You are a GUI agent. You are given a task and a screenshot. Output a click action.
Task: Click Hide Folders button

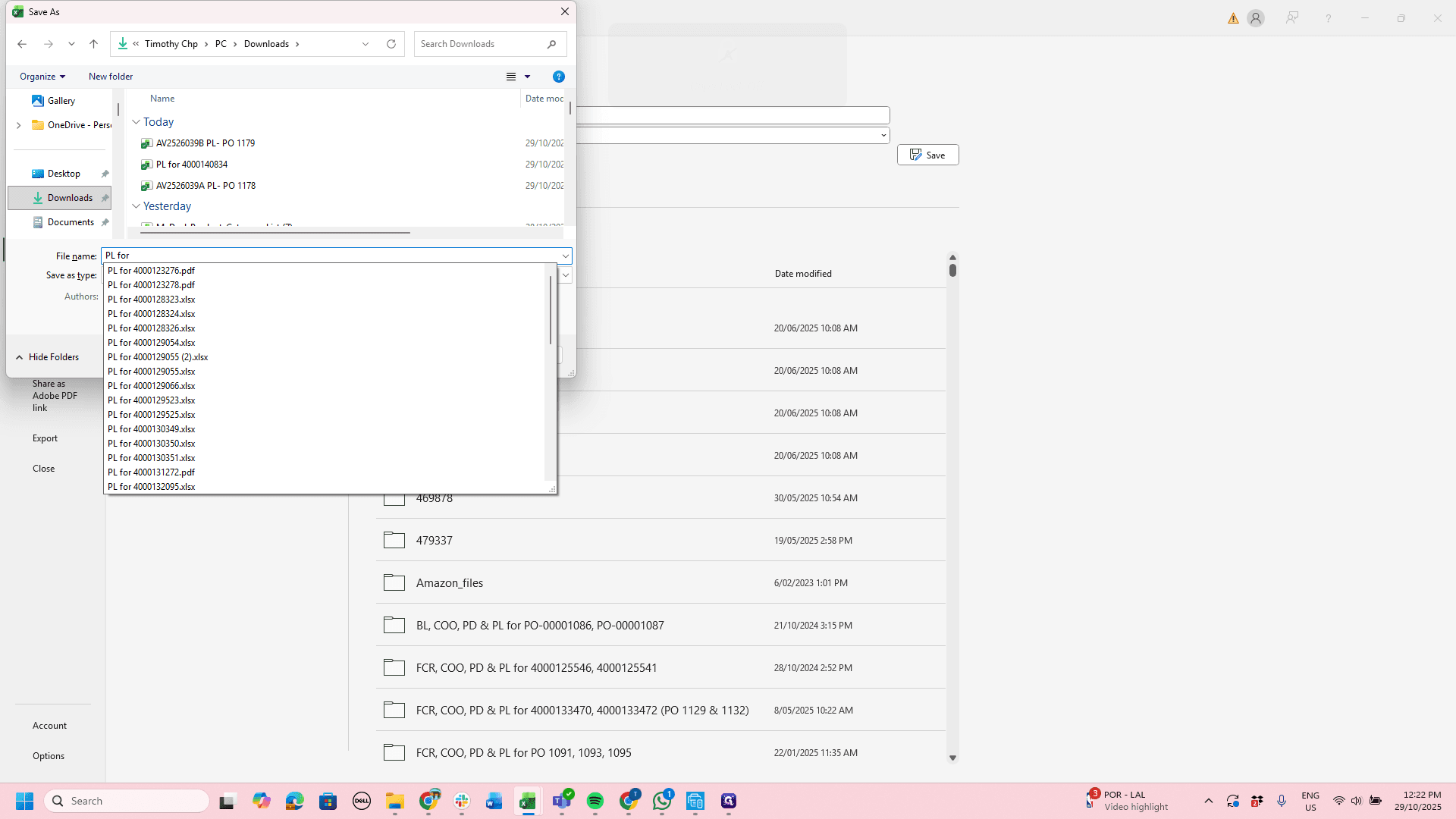pos(47,357)
